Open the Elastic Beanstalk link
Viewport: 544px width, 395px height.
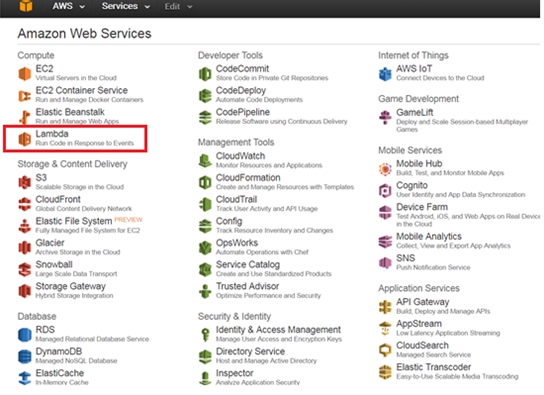(70, 112)
